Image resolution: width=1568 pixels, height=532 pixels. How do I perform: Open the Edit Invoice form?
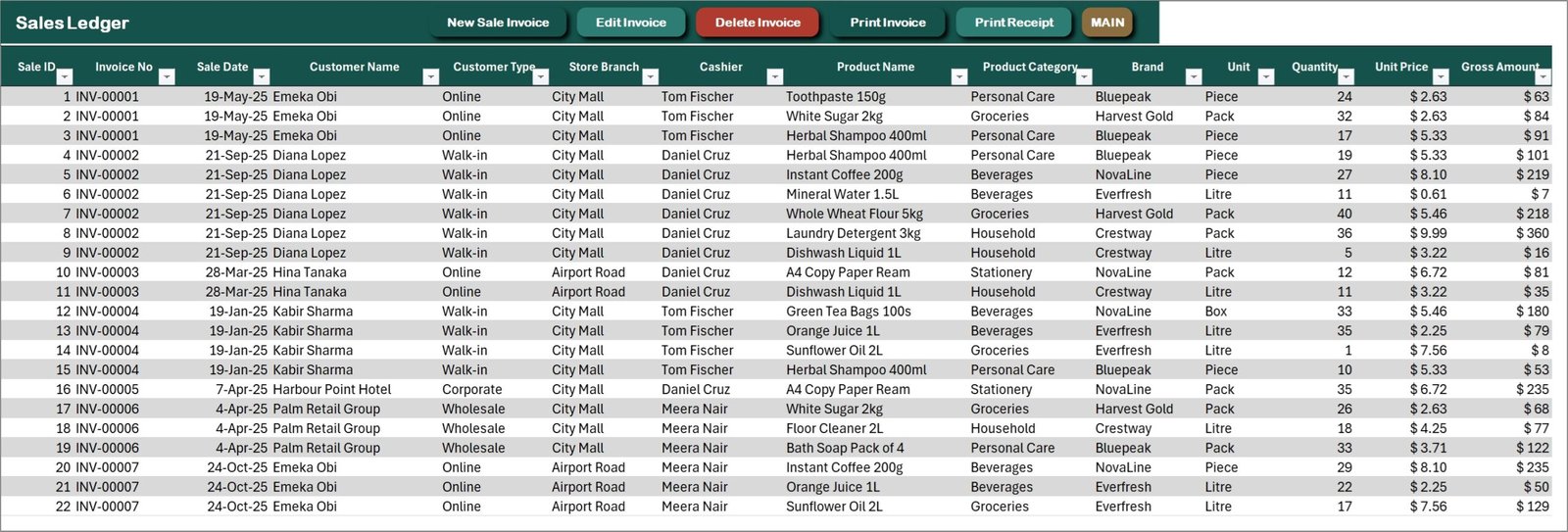631,23
